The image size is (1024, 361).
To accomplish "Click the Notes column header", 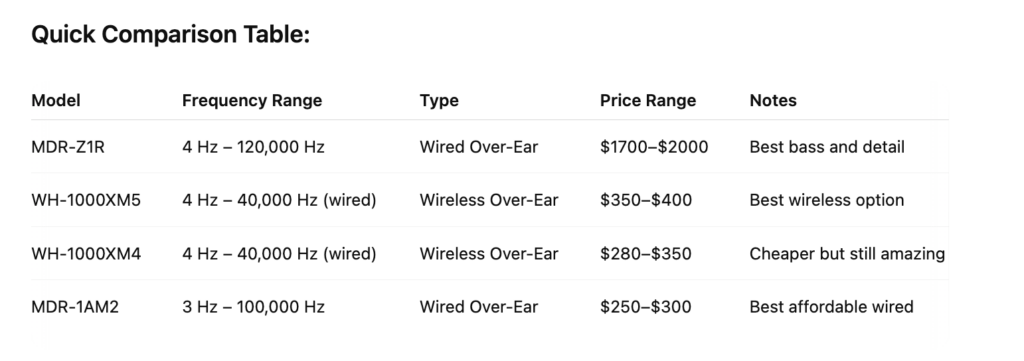I will coord(773,101).
